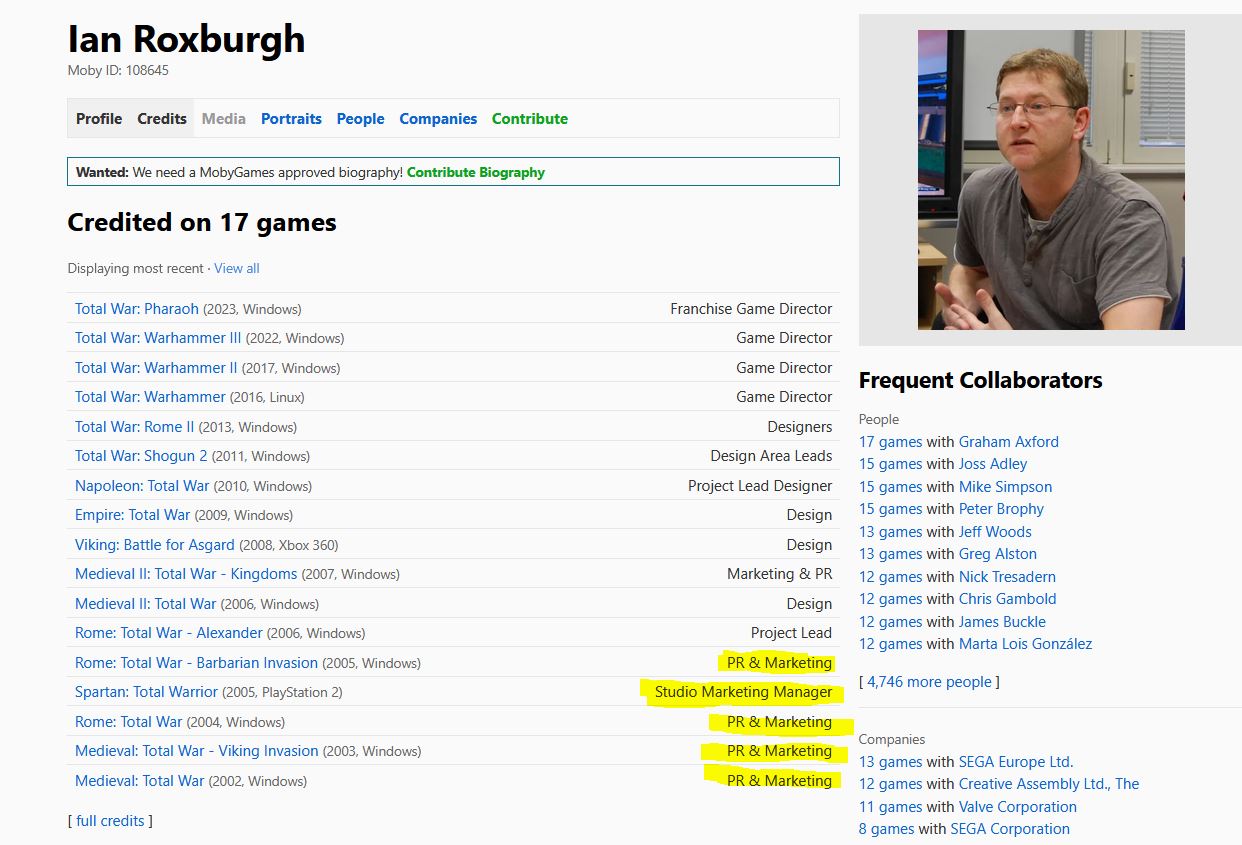Screen dimensions: 1242x845
Task: Open Mike Simpson's profile
Action: point(1005,487)
